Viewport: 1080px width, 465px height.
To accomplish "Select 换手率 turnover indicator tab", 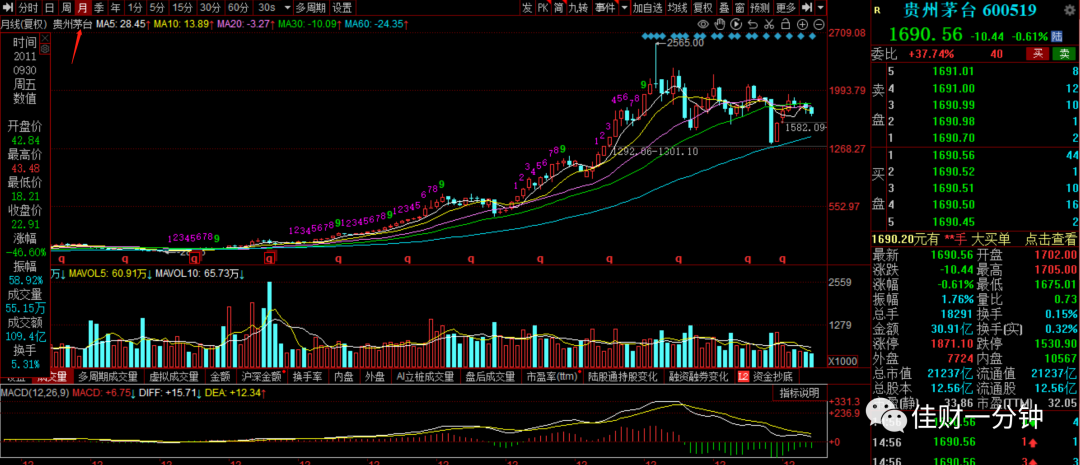I will (x=307, y=377).
